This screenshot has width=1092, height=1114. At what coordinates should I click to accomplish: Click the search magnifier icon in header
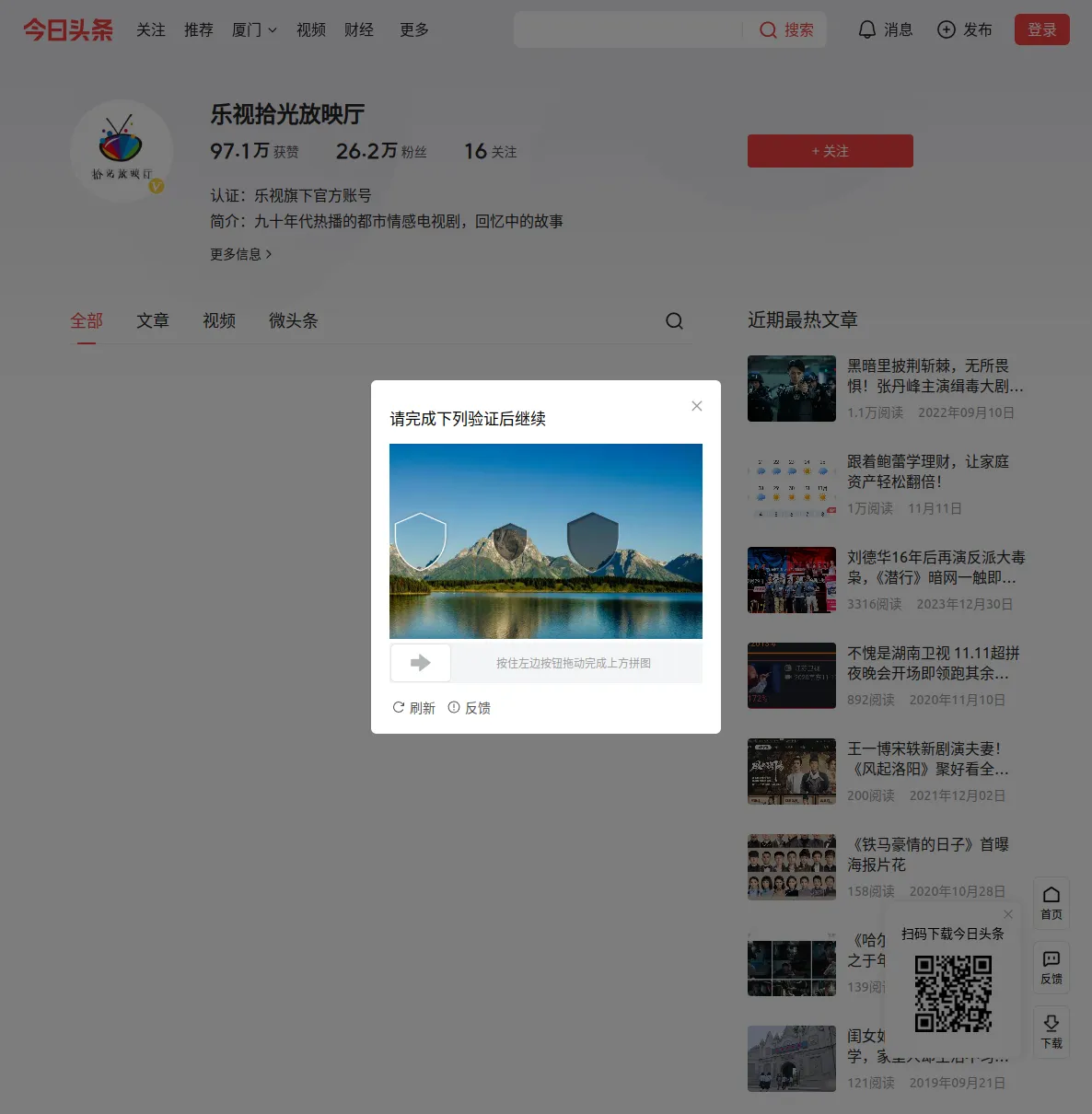coord(768,30)
